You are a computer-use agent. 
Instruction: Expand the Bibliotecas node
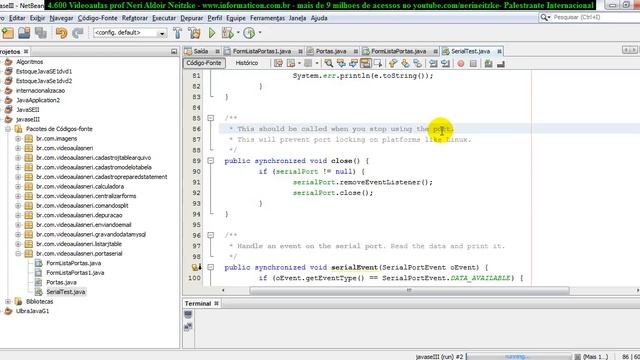click(8, 301)
